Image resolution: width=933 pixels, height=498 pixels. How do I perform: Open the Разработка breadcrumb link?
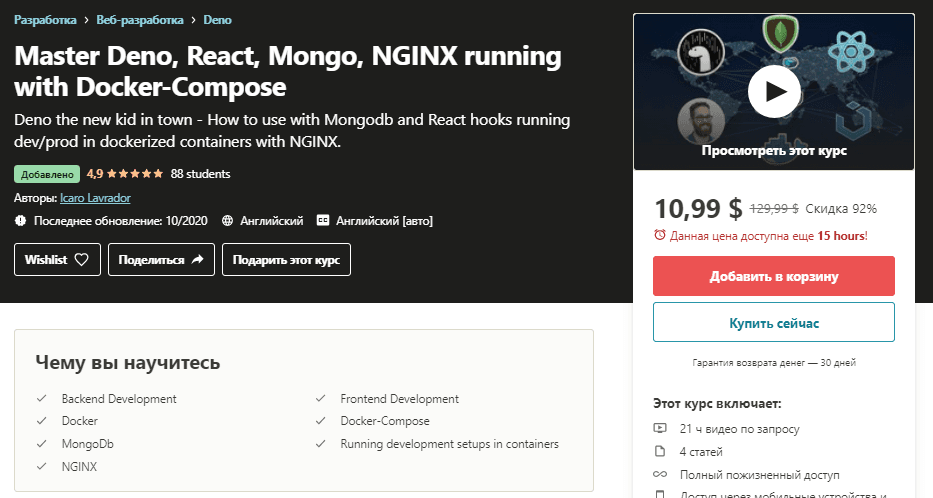tap(45, 20)
